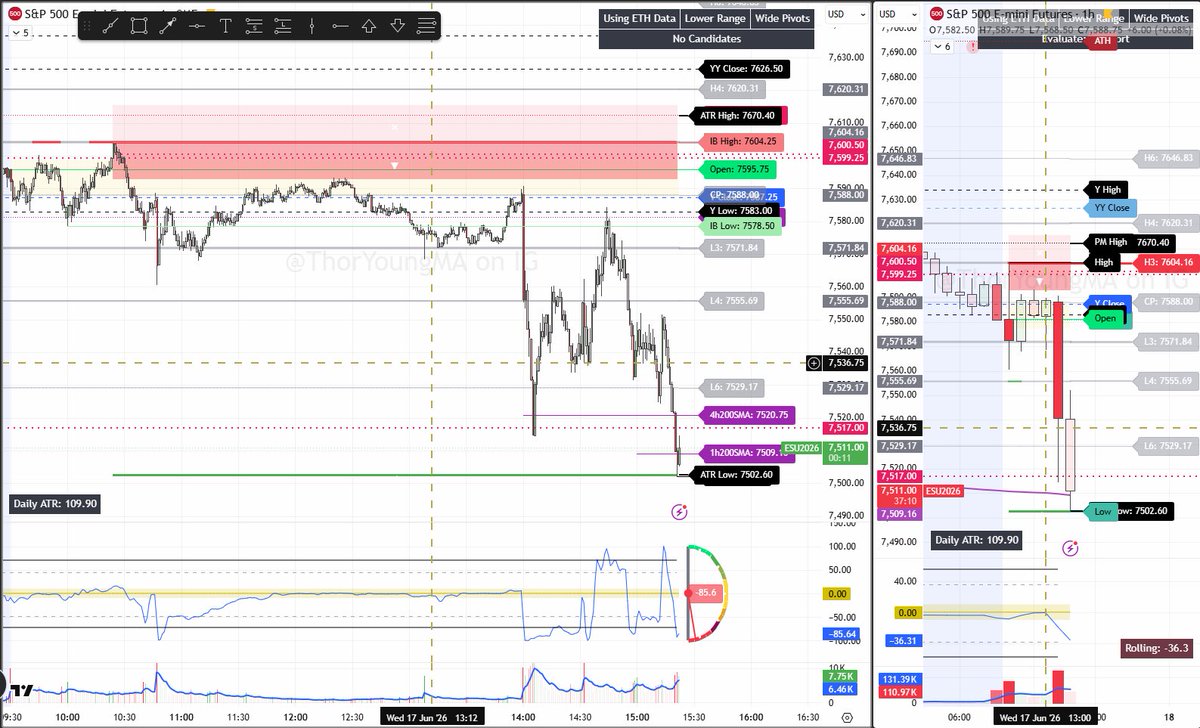Click the Daily ATR: 109.90 box on left chart
The width and height of the screenshot is (1200, 728).
[x=56, y=504]
